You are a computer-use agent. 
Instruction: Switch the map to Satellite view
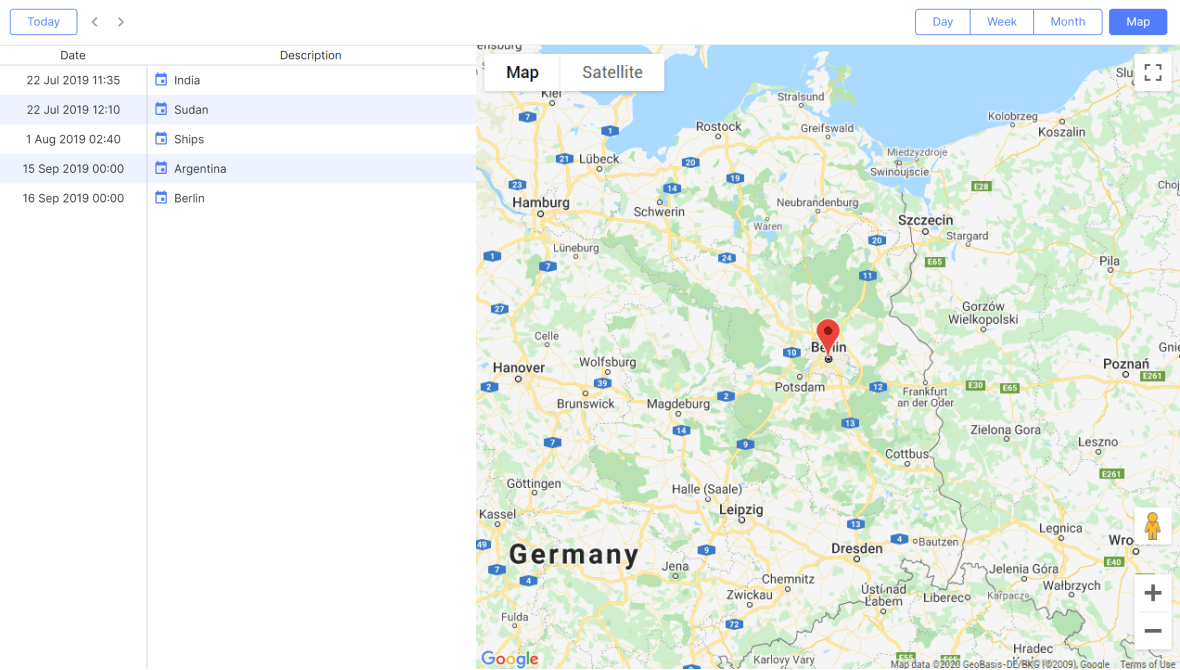point(611,71)
